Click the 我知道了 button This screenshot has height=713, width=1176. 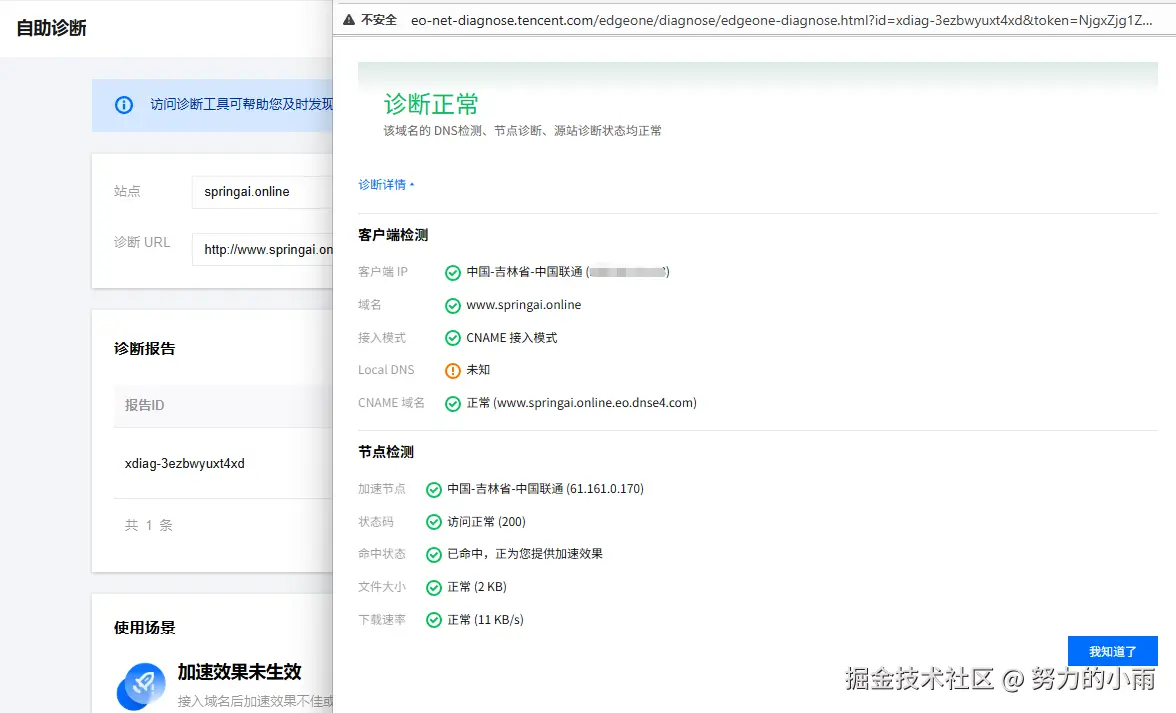tap(1113, 651)
